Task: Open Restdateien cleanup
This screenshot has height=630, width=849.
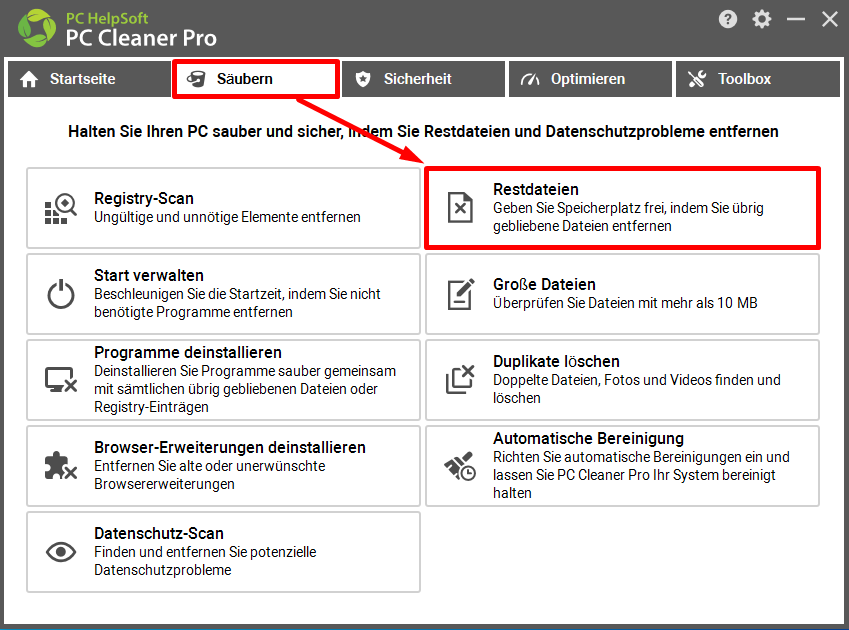Action: [x=623, y=208]
